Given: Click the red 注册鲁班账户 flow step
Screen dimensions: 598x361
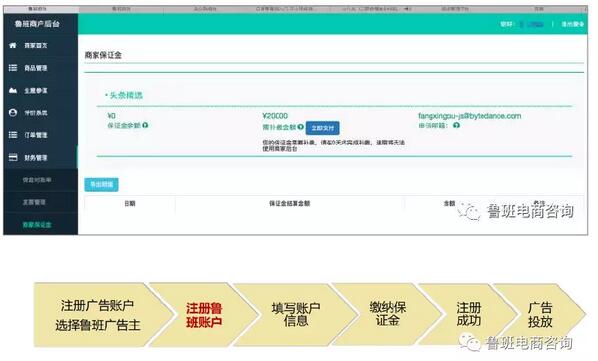Looking at the screenshot, I should coord(204,315).
